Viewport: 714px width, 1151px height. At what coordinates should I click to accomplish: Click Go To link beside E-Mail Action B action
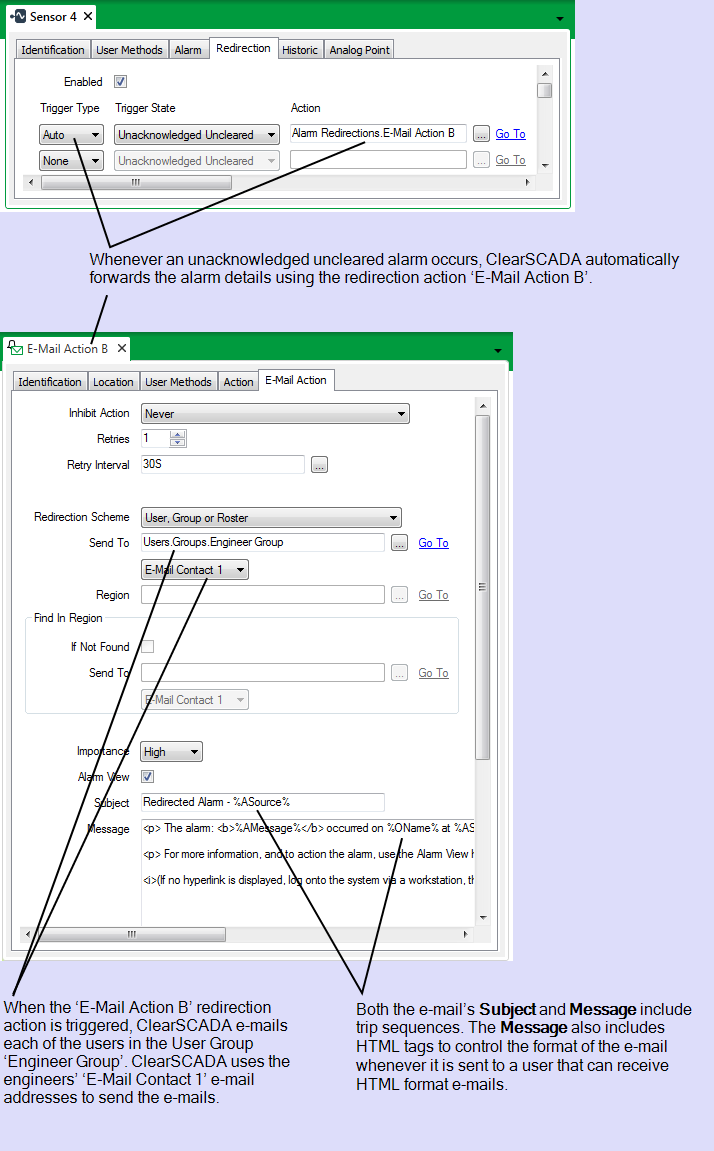(x=510, y=134)
